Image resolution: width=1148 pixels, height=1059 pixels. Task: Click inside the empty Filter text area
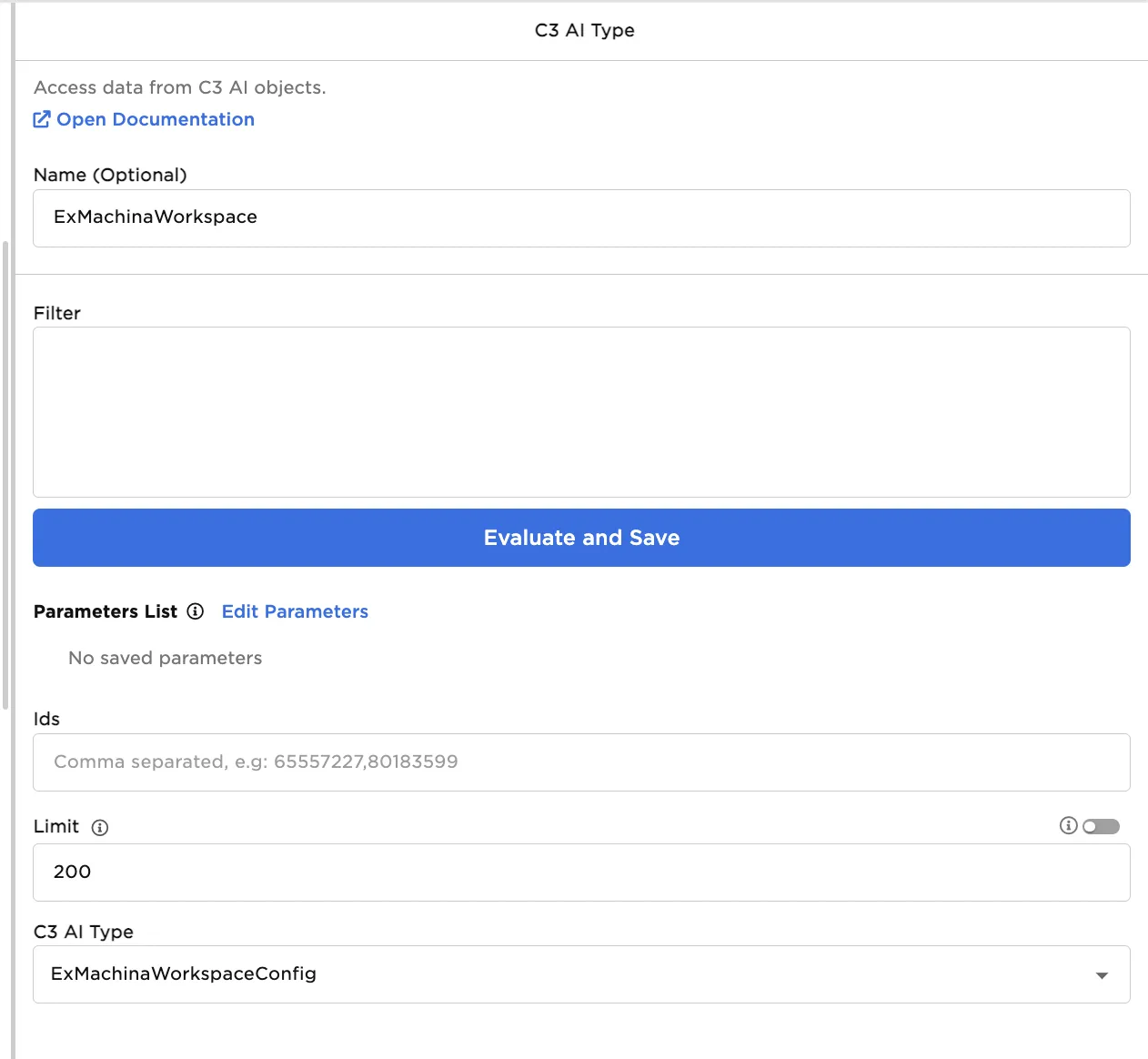coord(580,411)
